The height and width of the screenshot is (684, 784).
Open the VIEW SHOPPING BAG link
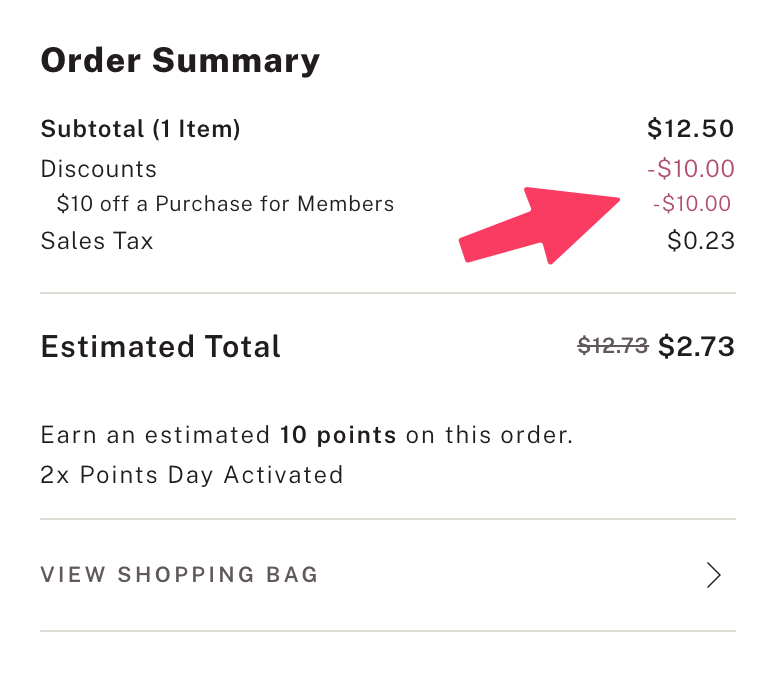(x=179, y=575)
